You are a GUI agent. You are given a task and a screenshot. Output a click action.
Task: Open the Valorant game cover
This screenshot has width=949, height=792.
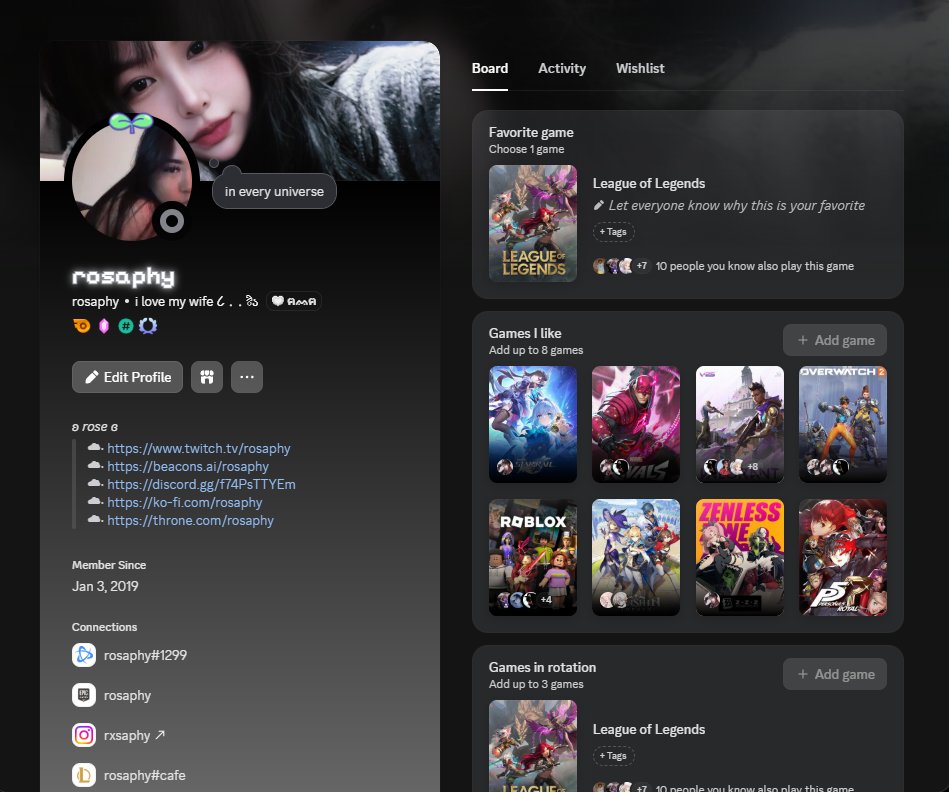[740, 424]
